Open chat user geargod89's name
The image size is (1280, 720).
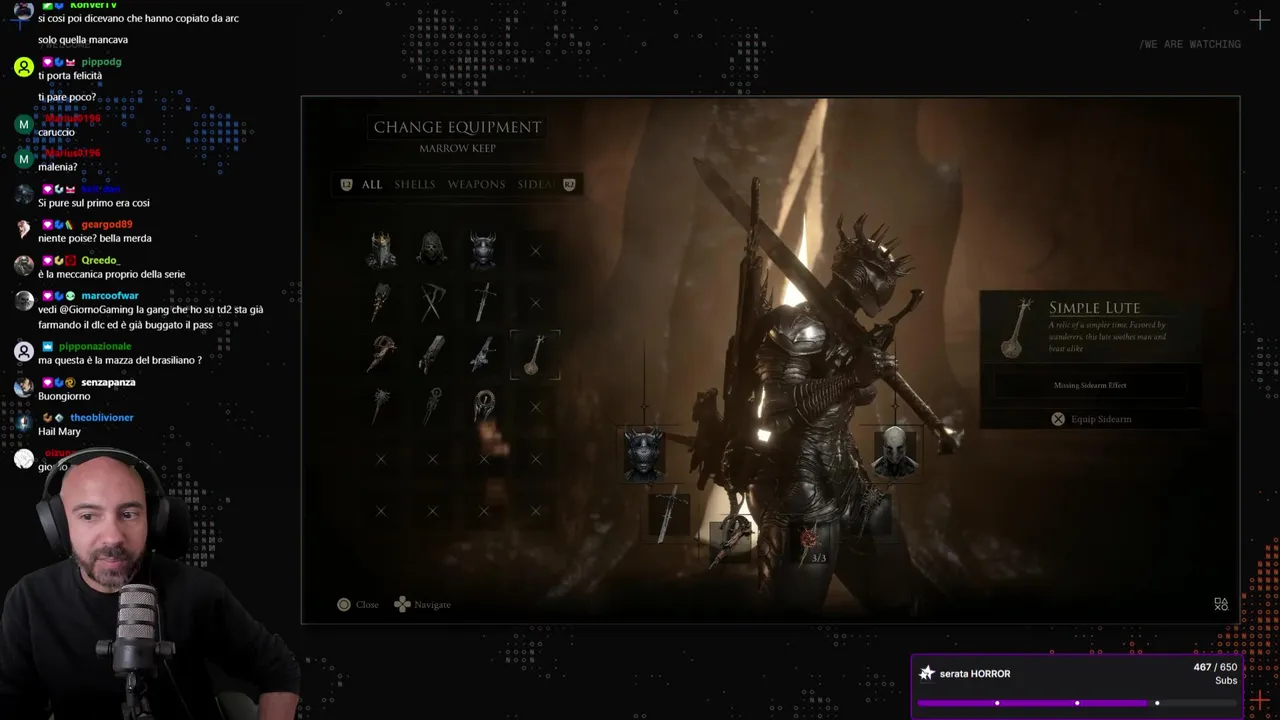[x=107, y=224]
